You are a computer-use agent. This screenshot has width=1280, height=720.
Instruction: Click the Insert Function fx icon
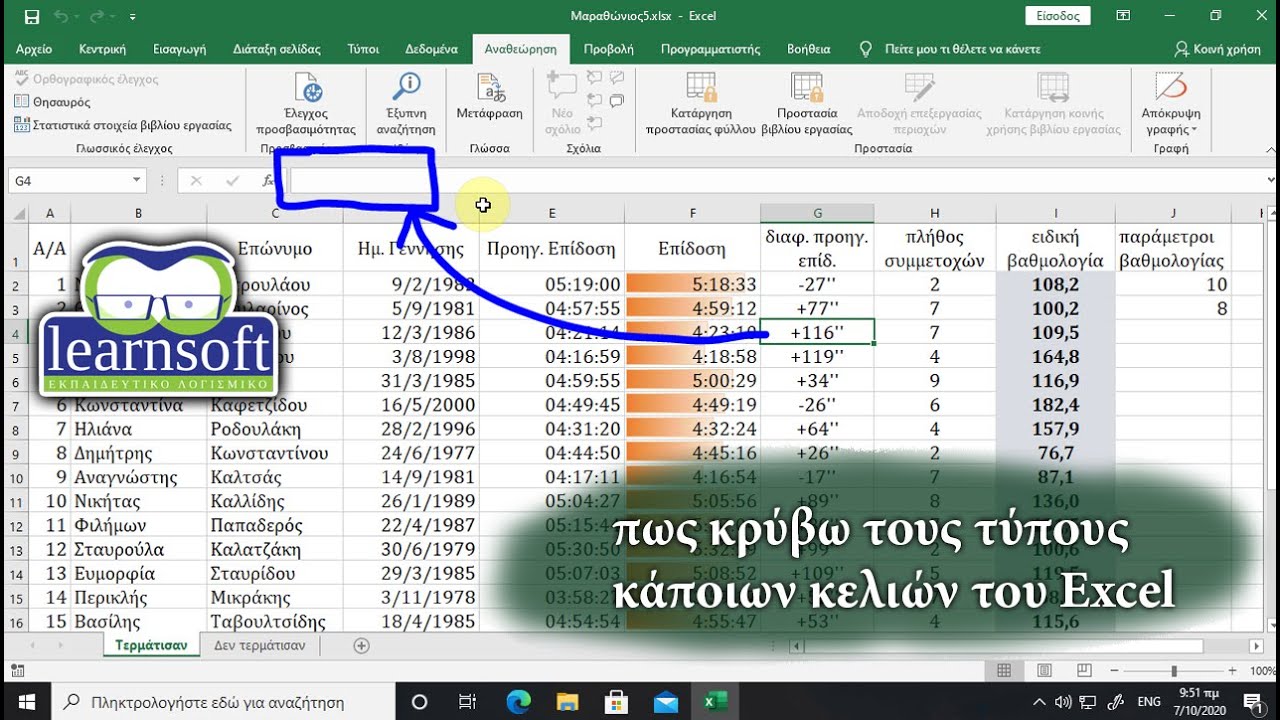pyautogui.click(x=268, y=181)
